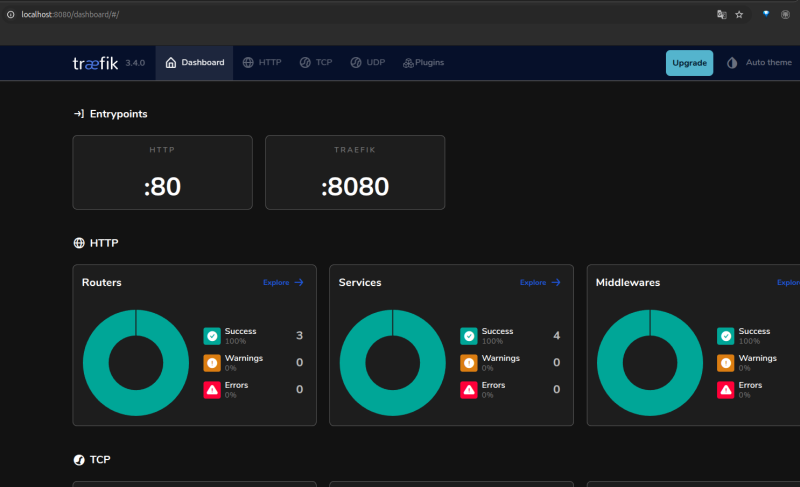Open the TCP navigation tab
800x487 pixels.
point(316,62)
